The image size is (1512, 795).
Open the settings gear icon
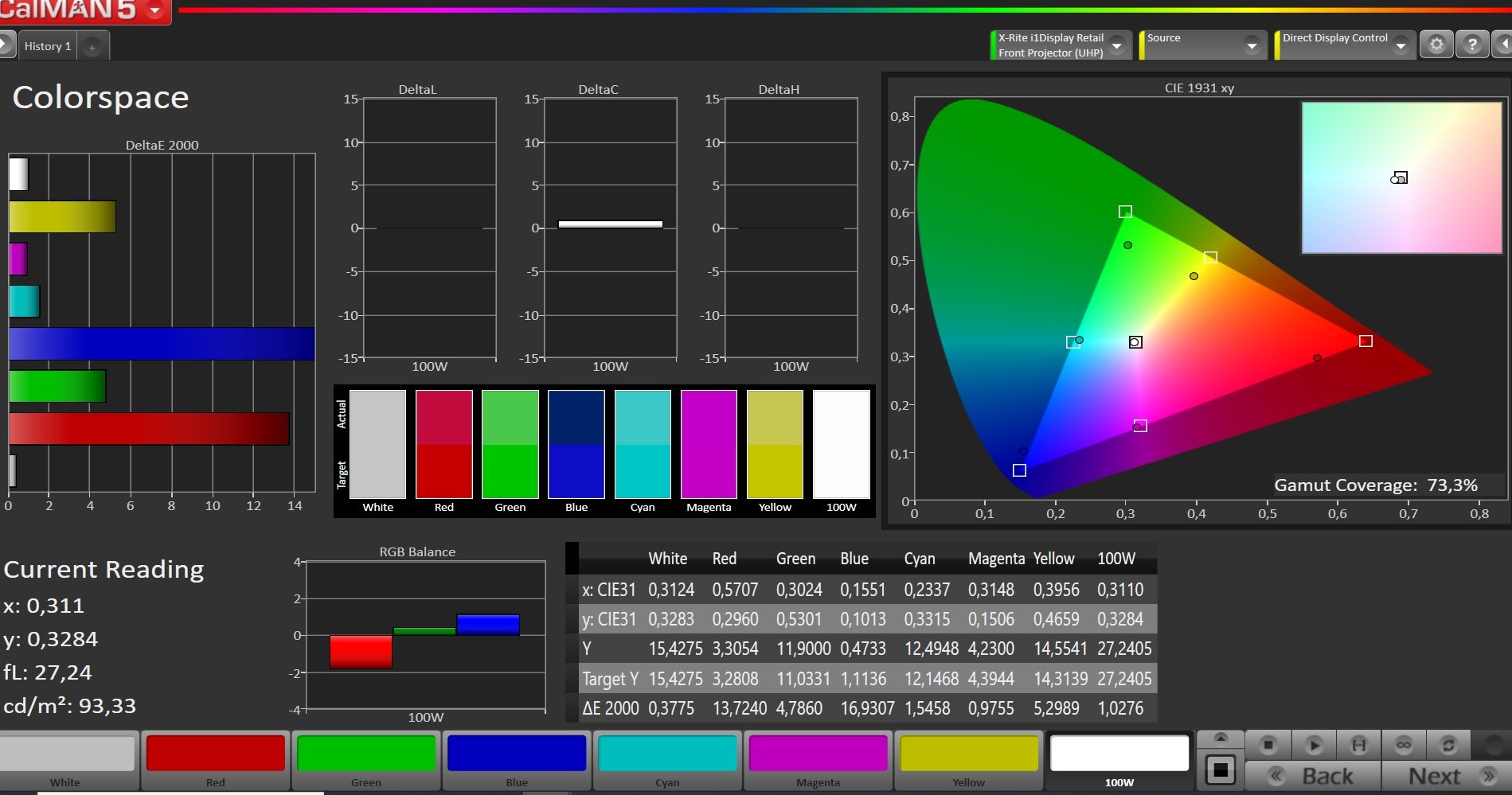(x=1436, y=45)
